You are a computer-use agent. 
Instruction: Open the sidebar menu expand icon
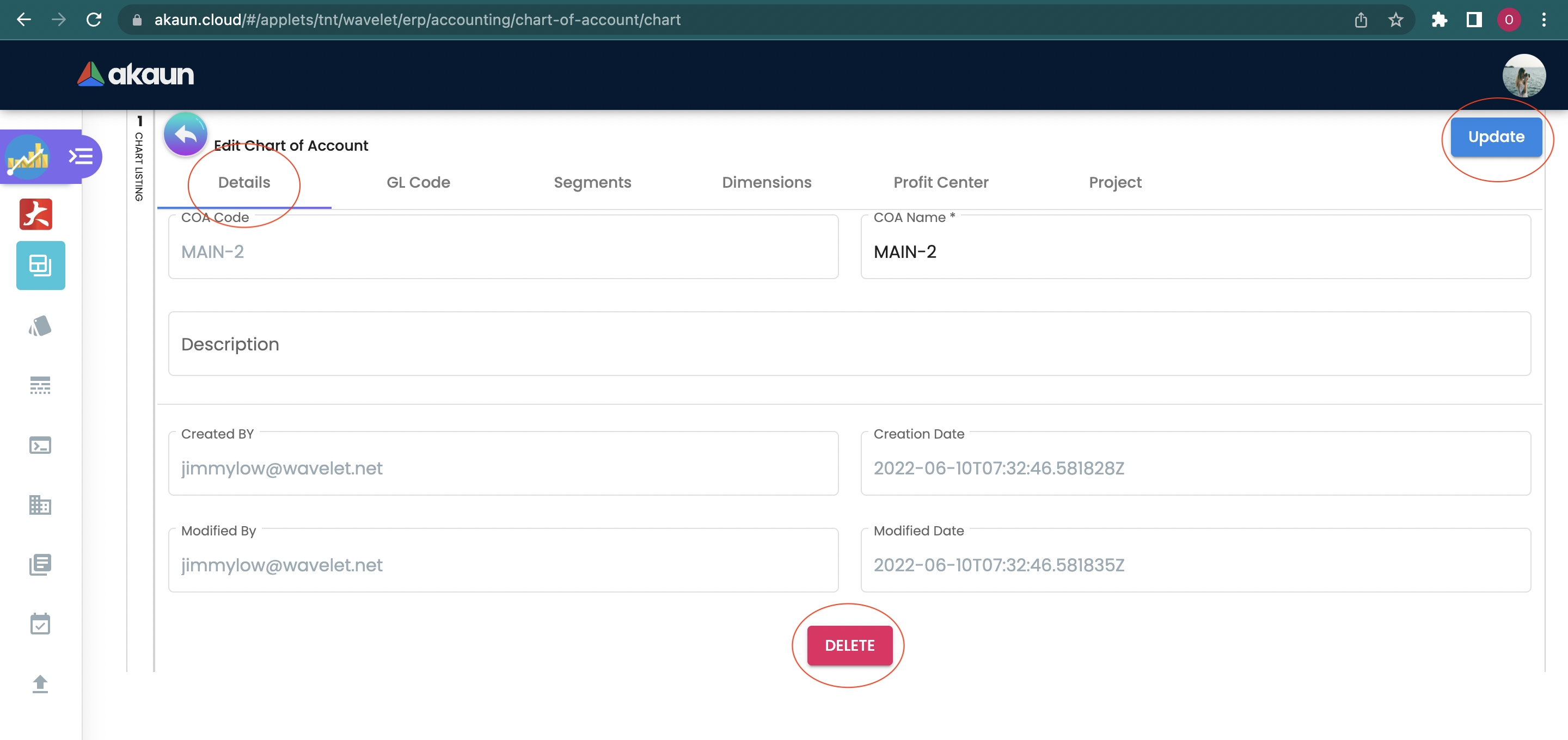tap(81, 156)
